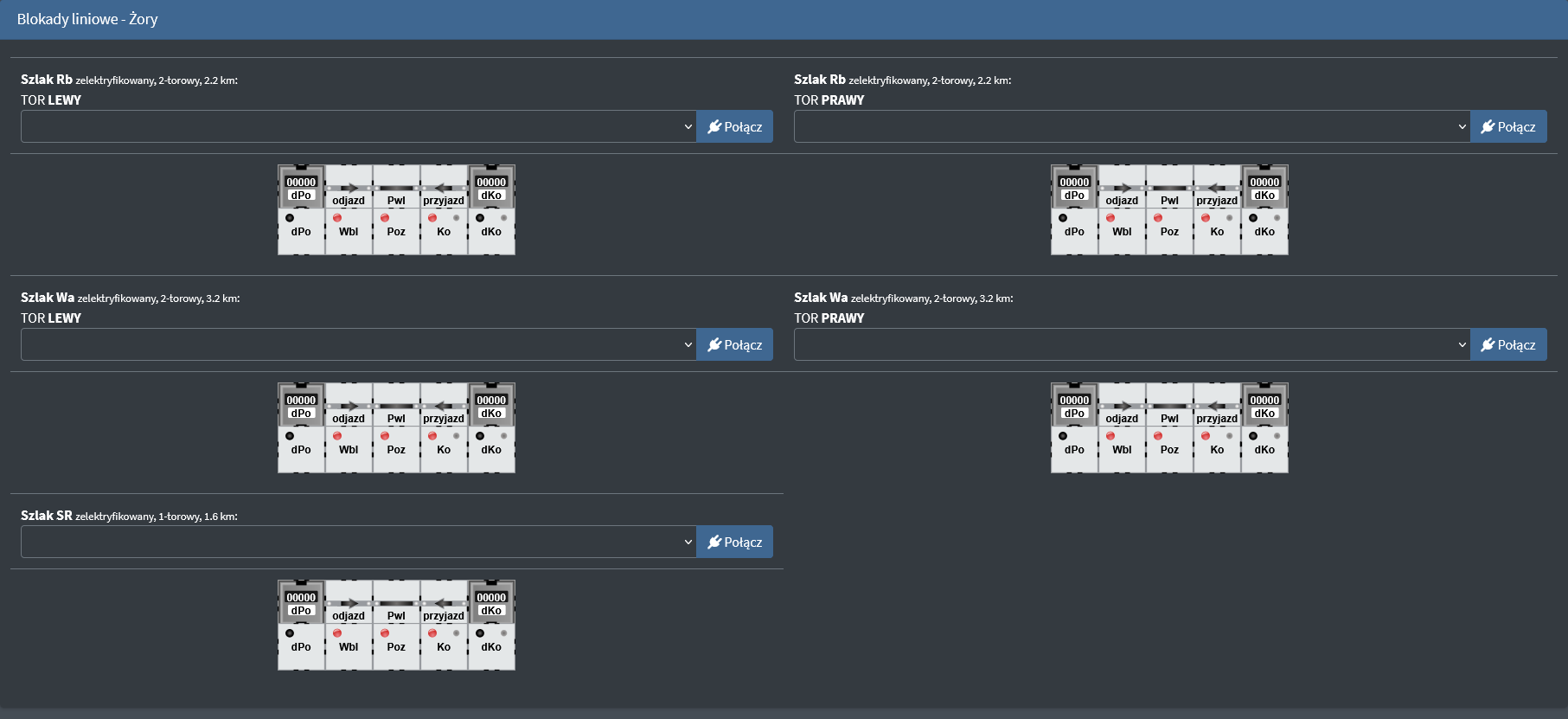Viewport: 1568px width, 719px height.
Task: Click Połącz for Szlak Wa TOR LEWY
Action: coord(734,345)
